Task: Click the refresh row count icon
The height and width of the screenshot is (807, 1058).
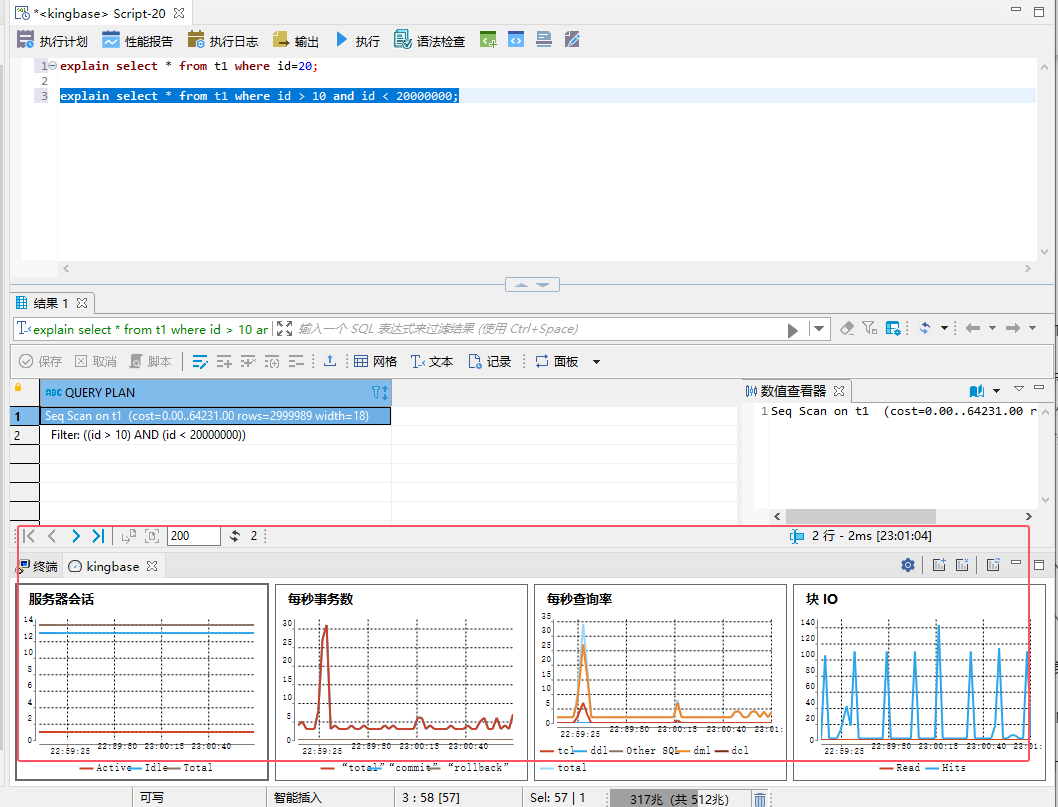Action: (235, 536)
